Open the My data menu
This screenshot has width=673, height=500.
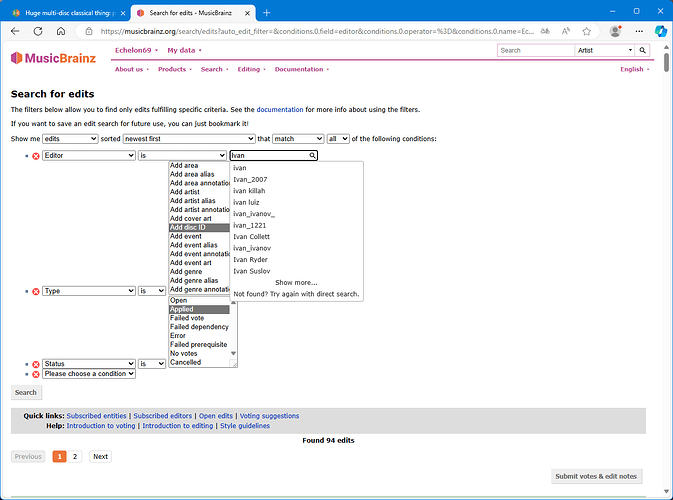coord(184,50)
